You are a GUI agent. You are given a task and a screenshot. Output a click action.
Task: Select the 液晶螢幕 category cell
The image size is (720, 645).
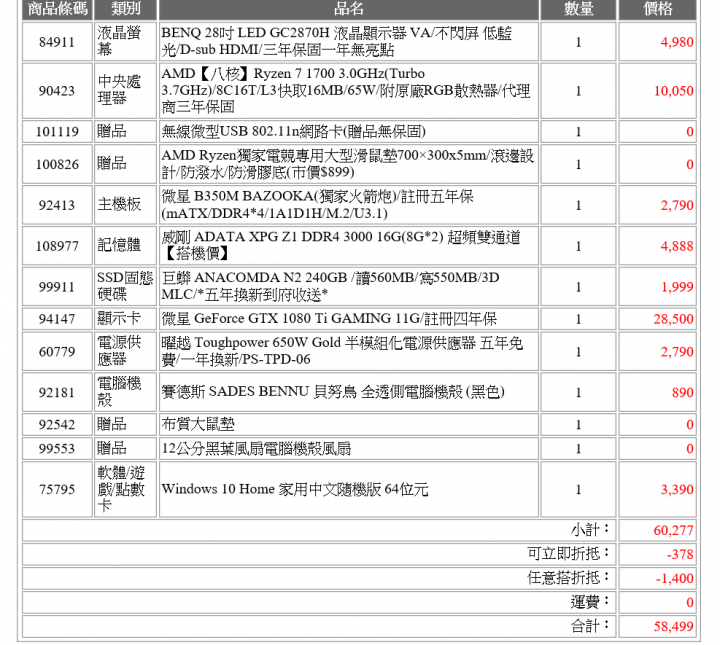[x=125, y=42]
